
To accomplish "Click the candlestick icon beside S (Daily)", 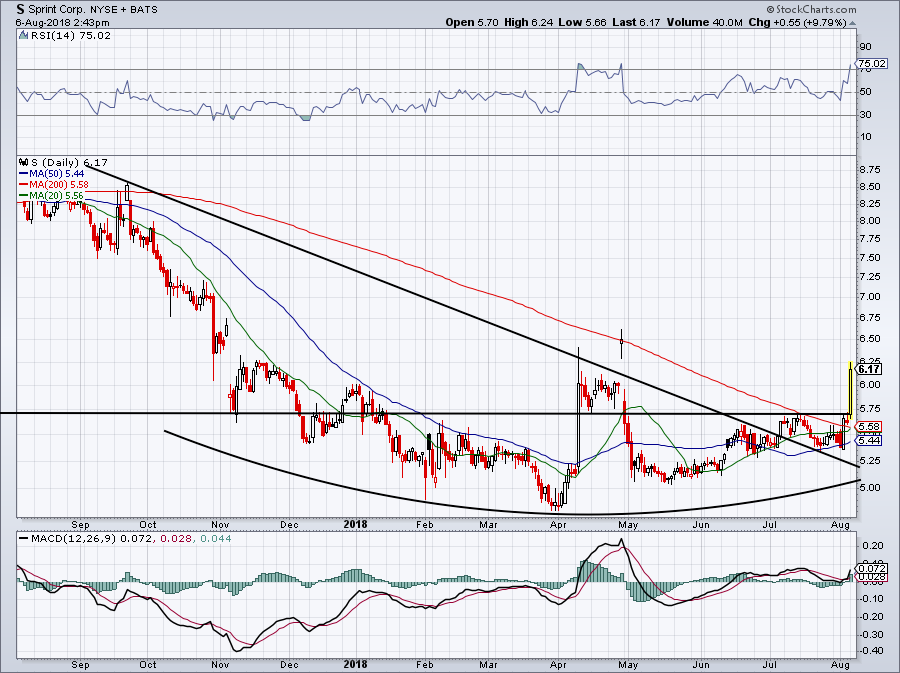I will 24,162.
